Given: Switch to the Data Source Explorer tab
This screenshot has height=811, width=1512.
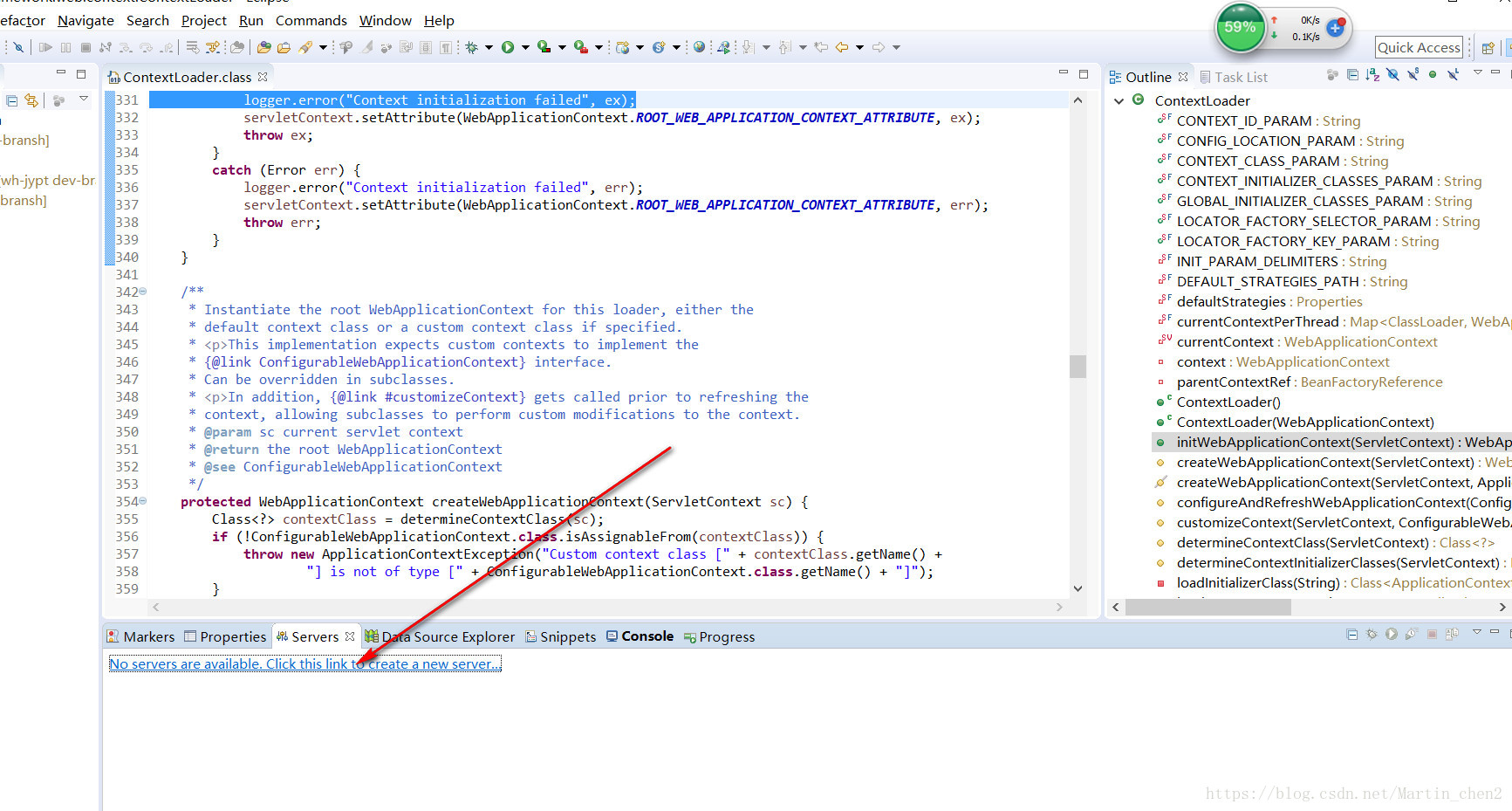Looking at the screenshot, I should (440, 636).
